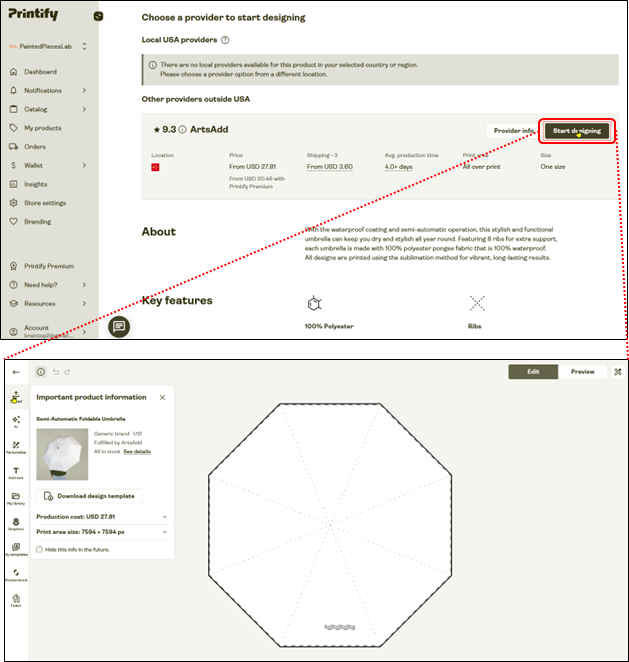This screenshot has width=629, height=662.
Task: Expand the Notifications menu chevron
Action: [x=84, y=90]
